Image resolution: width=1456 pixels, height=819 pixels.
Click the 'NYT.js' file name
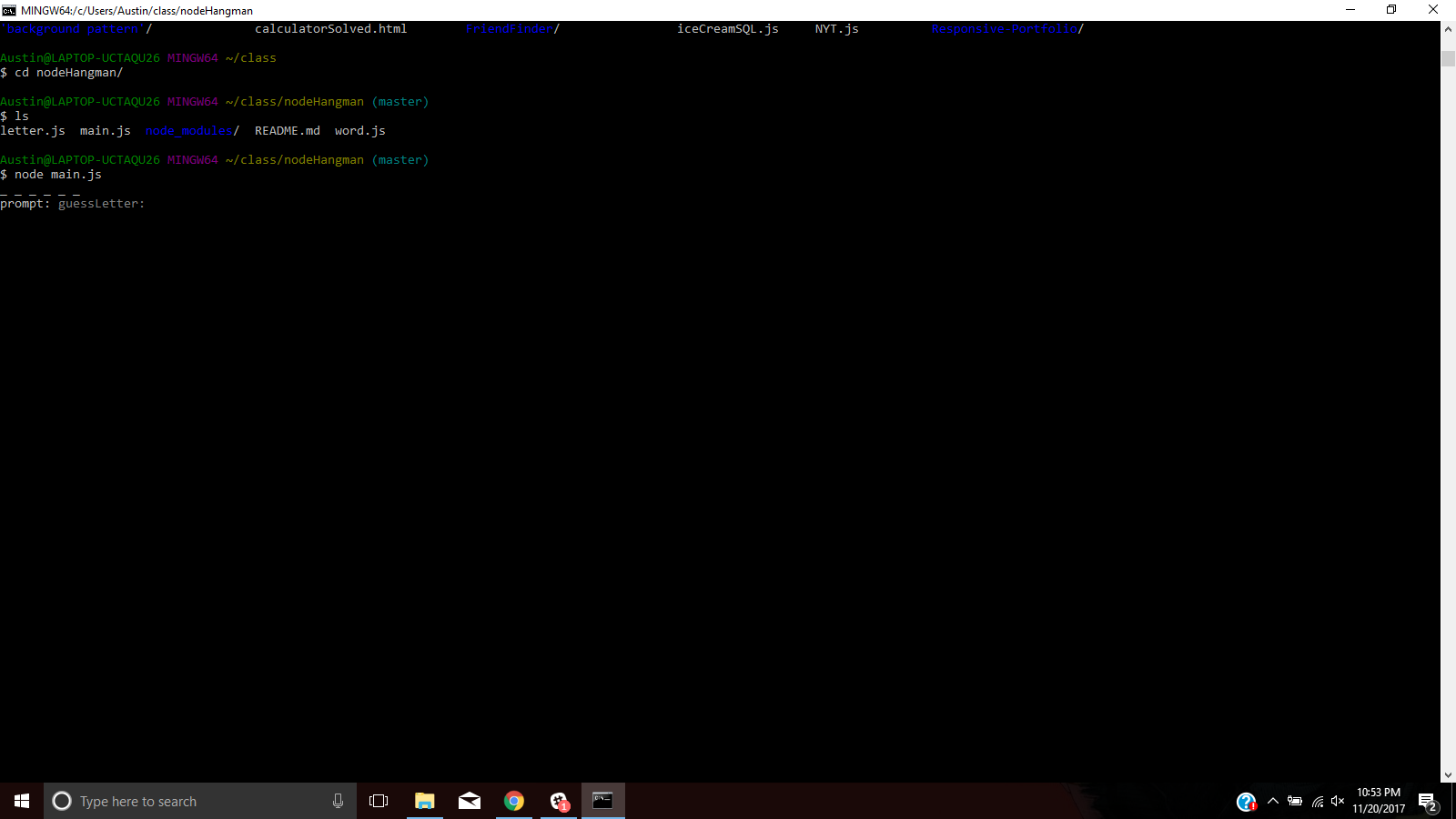click(837, 29)
